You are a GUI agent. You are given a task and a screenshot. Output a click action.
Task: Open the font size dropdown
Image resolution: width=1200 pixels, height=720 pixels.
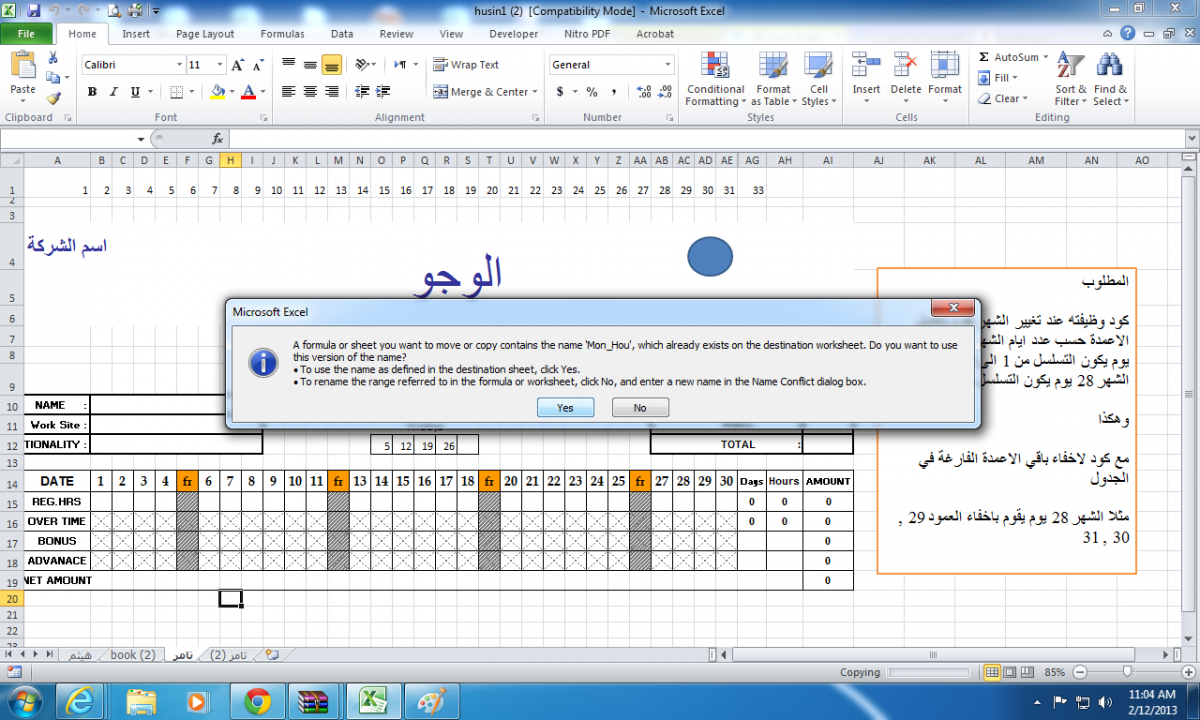click(x=221, y=65)
